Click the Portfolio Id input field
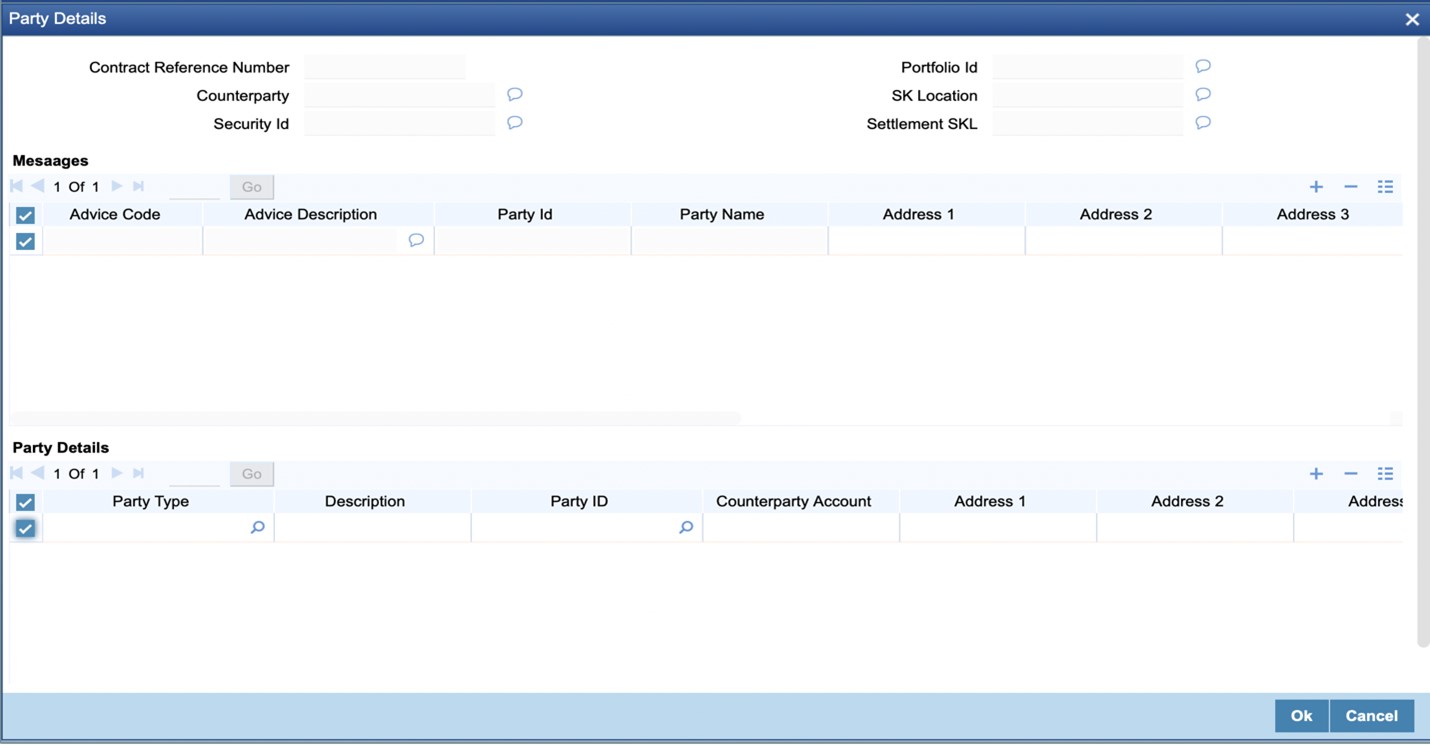Viewport: 1430px width, 745px height. click(1088, 67)
